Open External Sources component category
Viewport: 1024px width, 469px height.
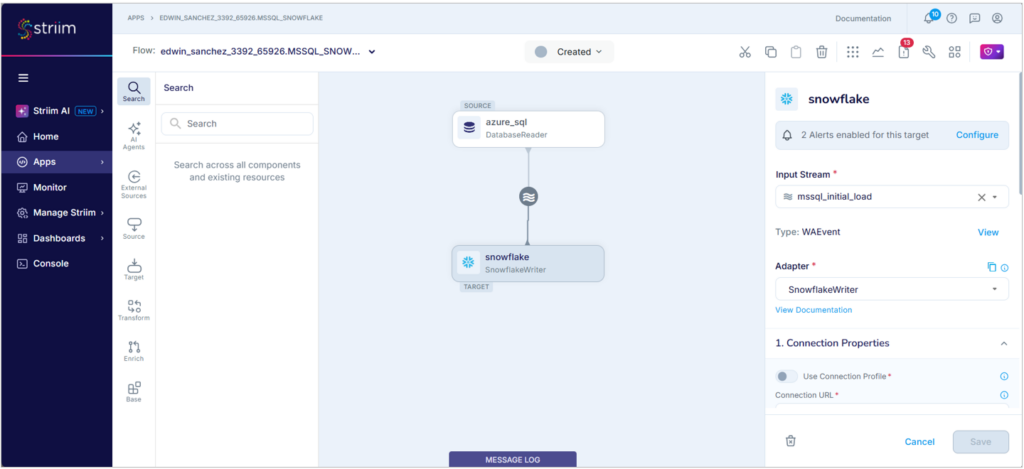134,185
